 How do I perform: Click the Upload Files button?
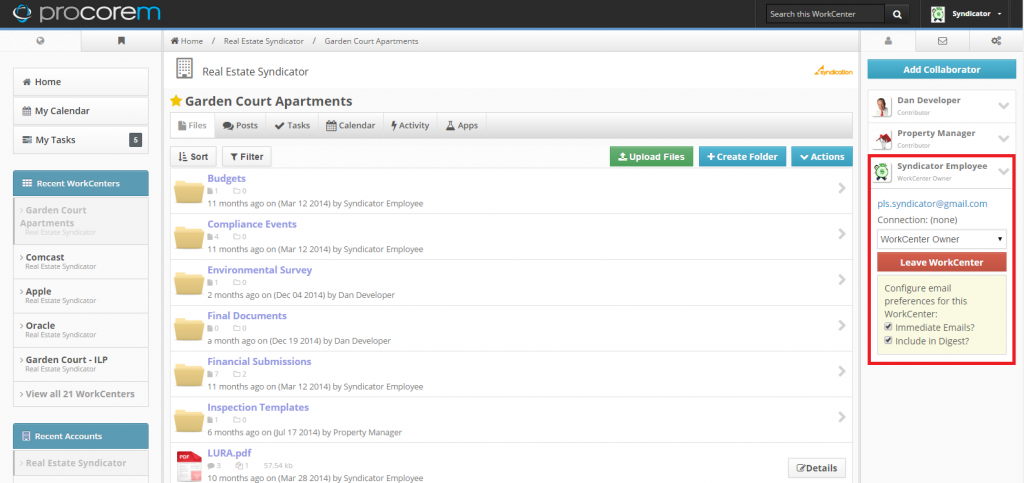coord(651,157)
